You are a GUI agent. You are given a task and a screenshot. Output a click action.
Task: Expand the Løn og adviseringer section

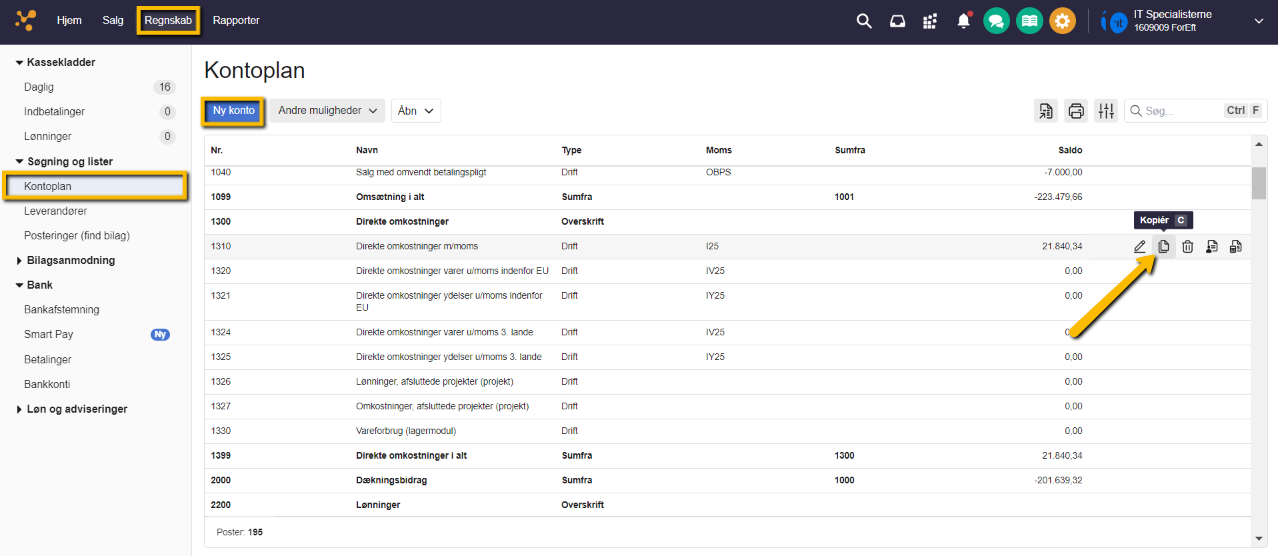click(76, 409)
